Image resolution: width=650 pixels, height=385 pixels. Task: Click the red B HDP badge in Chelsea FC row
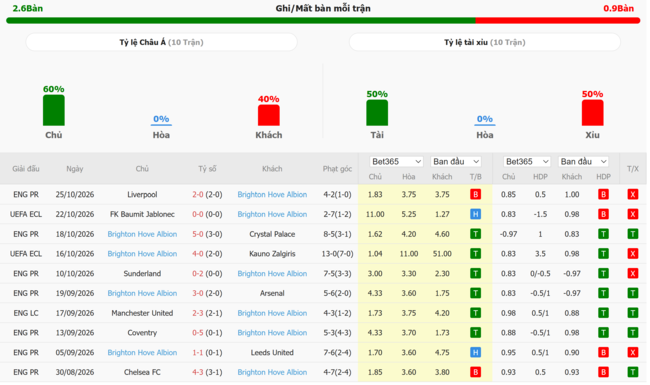tap(603, 372)
